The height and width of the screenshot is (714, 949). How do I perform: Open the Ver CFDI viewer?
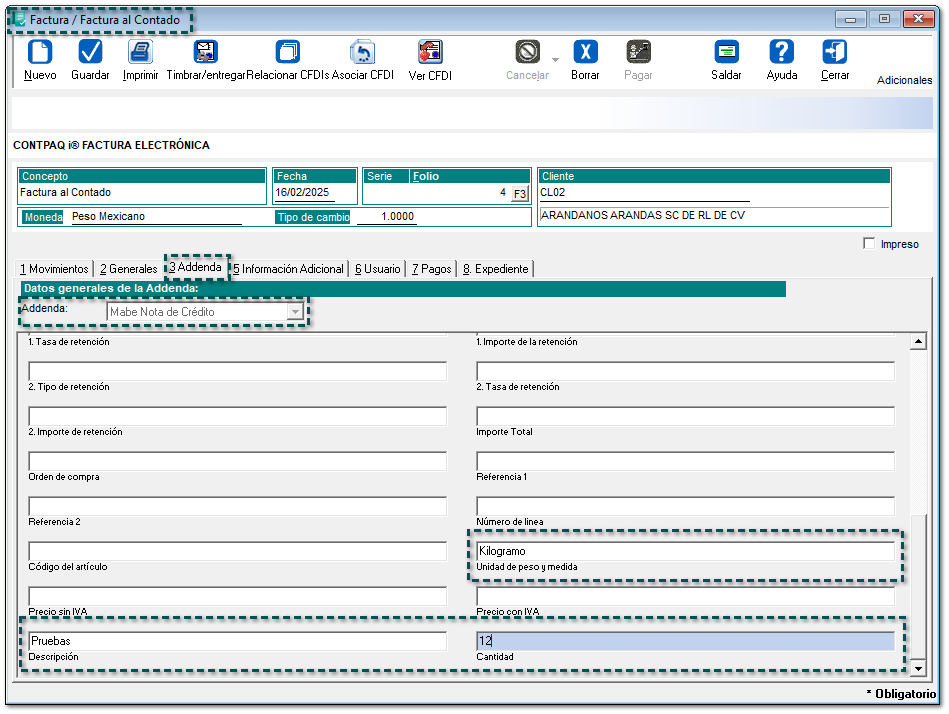coord(430,53)
